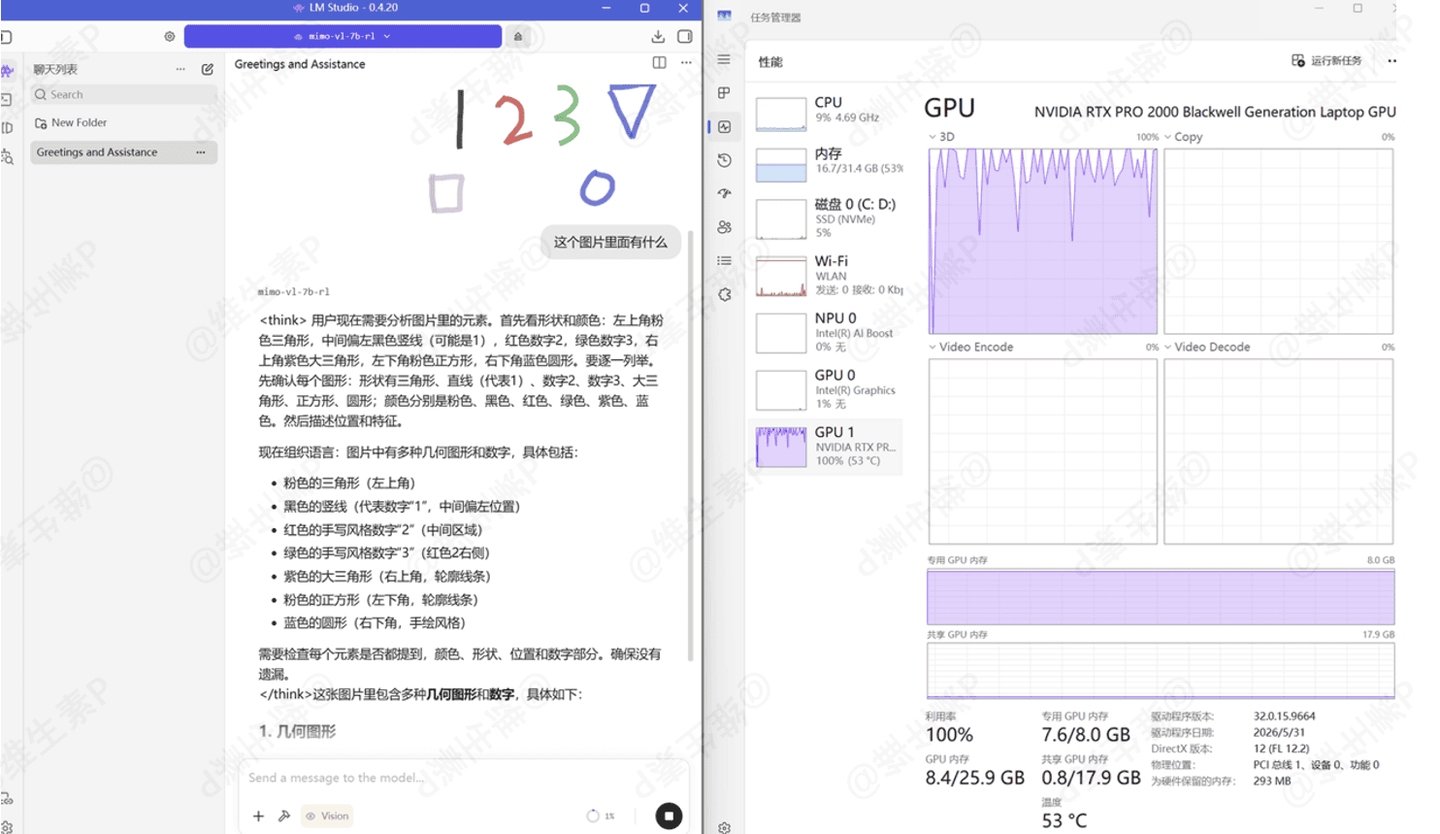1440x834 pixels.
Task: Open the mimo-vl-7b-rl model selector dropdown
Action: click(343, 36)
